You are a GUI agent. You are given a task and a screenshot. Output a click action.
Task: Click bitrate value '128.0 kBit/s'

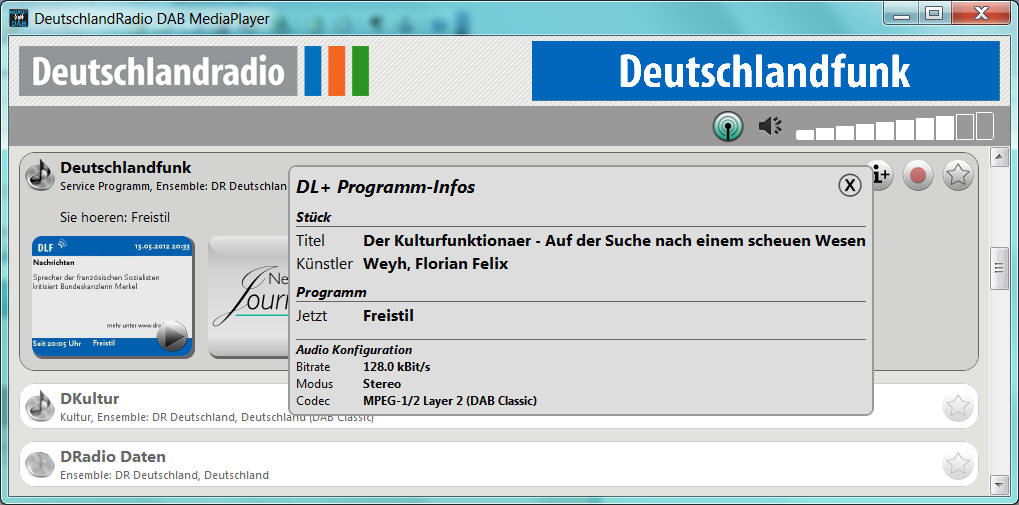click(x=396, y=367)
